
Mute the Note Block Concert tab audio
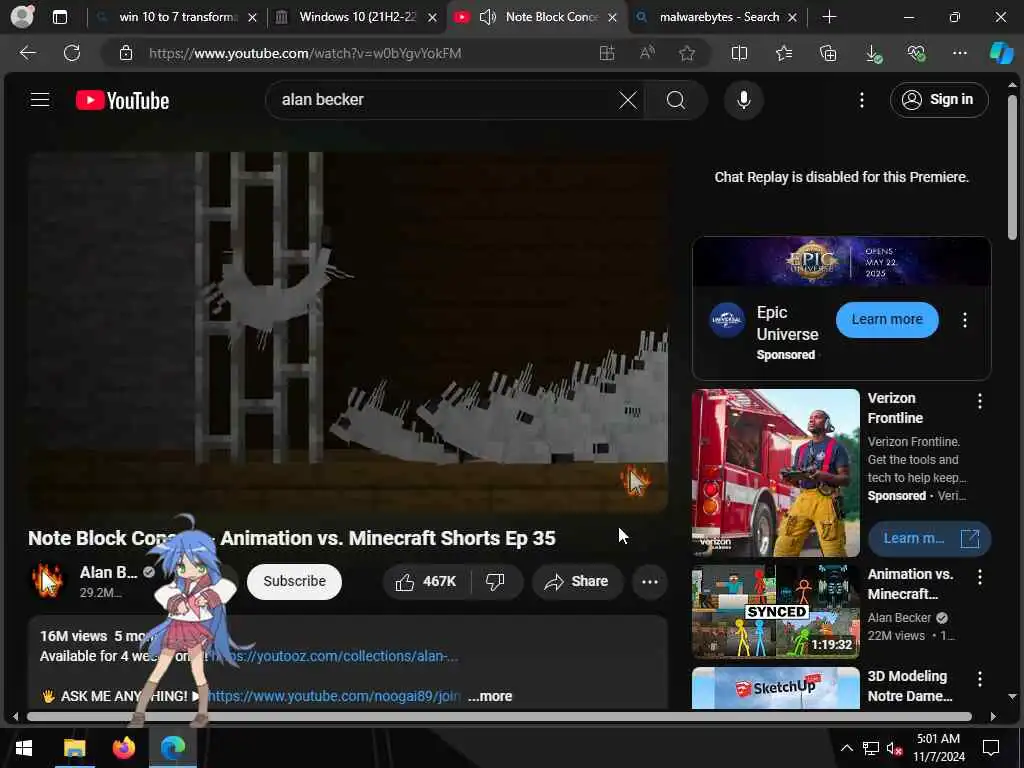487,17
